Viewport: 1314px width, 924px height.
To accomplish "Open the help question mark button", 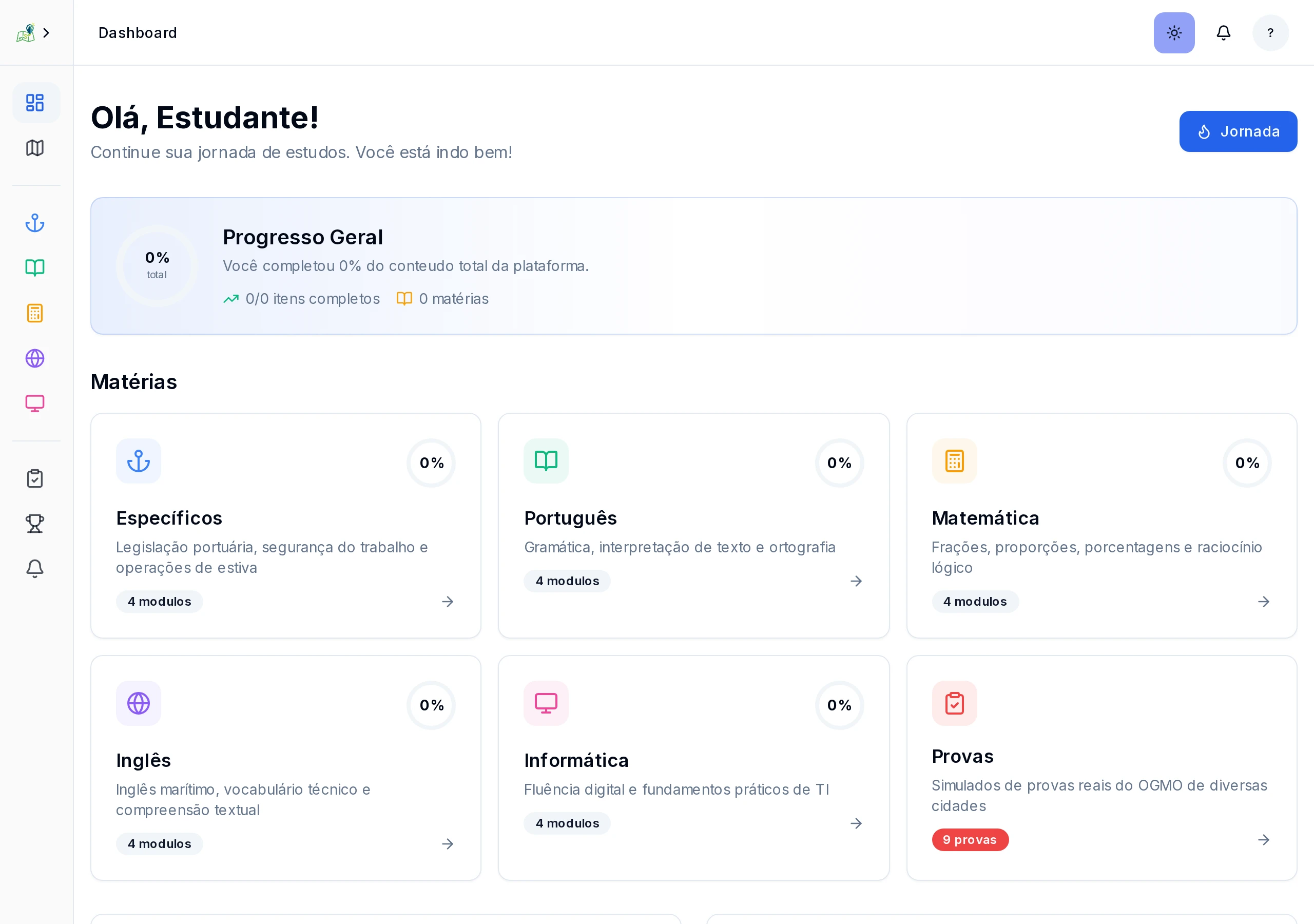I will point(1270,33).
